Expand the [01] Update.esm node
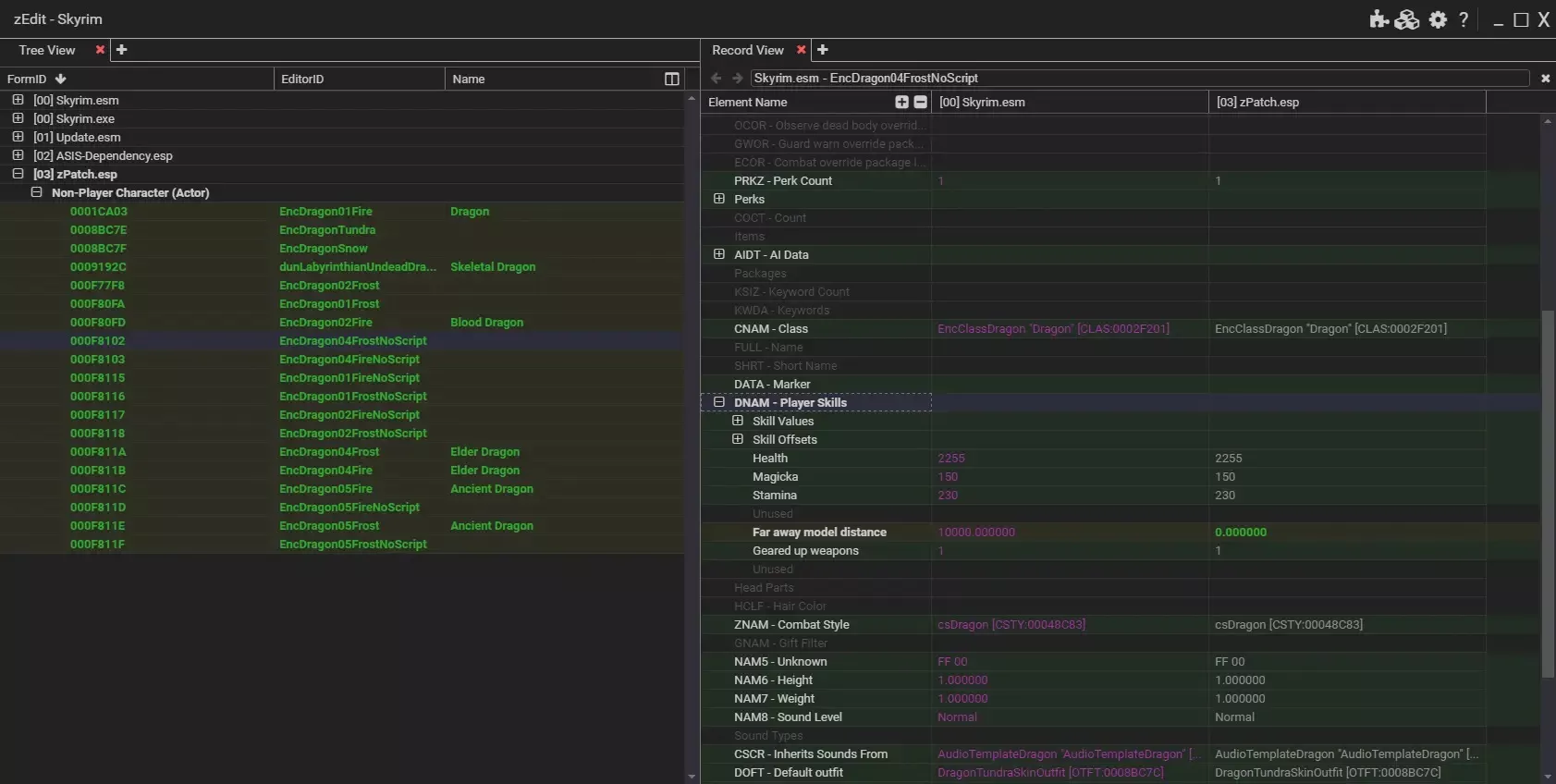 [18, 137]
